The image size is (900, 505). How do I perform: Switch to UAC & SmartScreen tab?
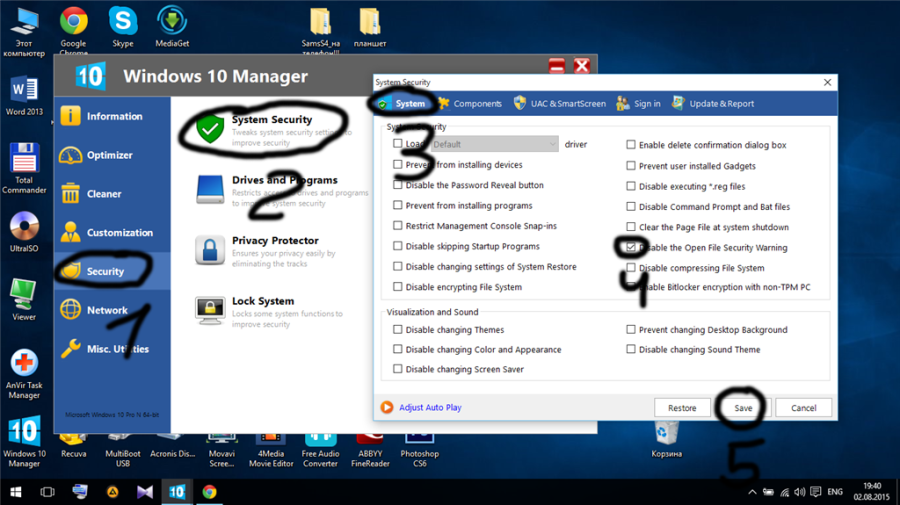click(x=560, y=103)
